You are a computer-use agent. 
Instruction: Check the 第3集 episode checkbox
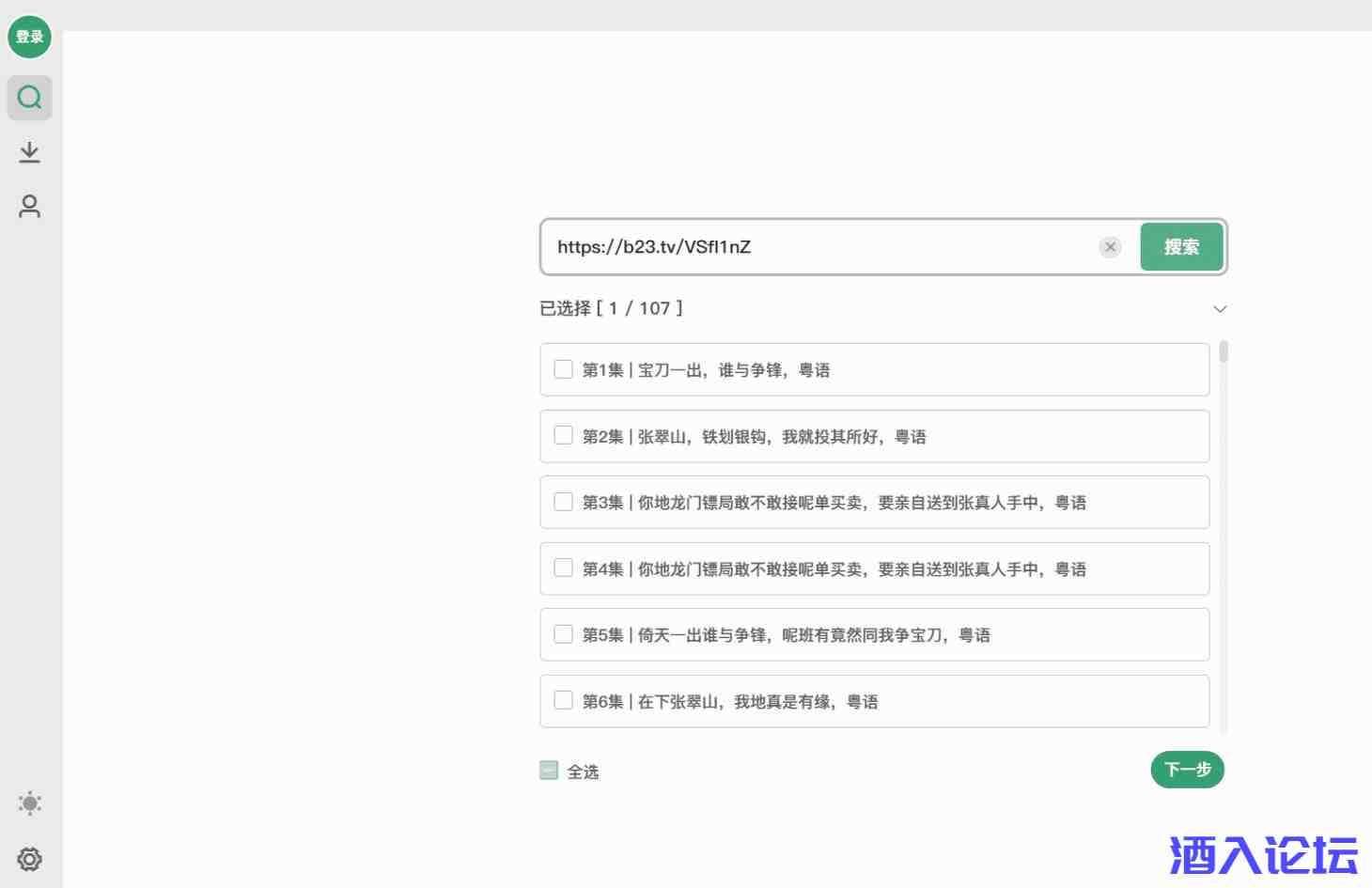(x=564, y=502)
